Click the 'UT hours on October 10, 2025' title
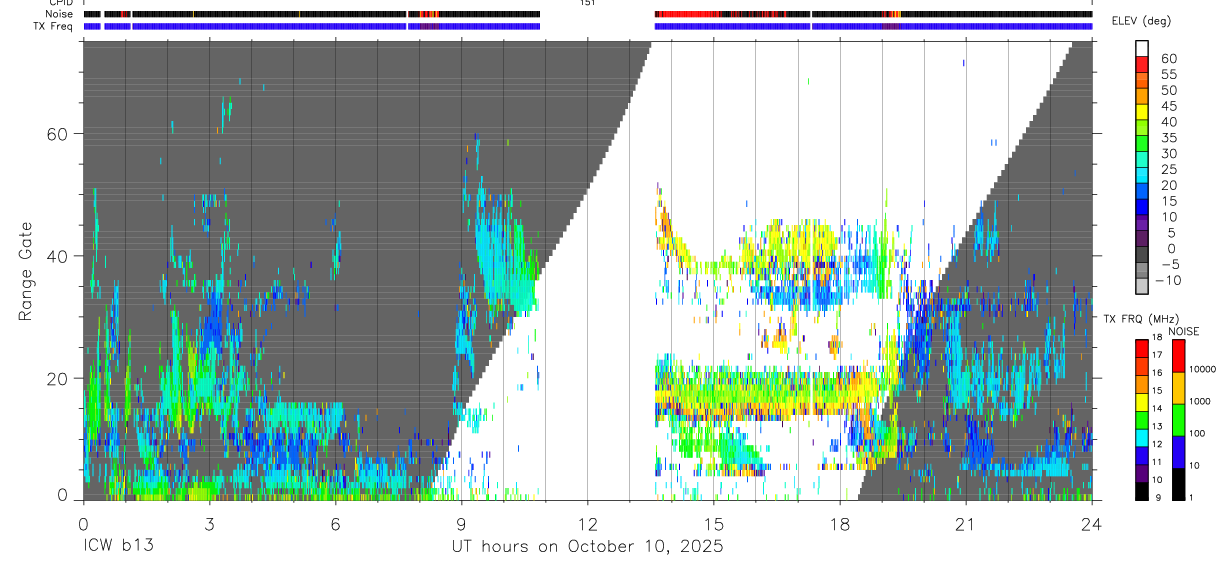1228x567 pixels. (586, 547)
